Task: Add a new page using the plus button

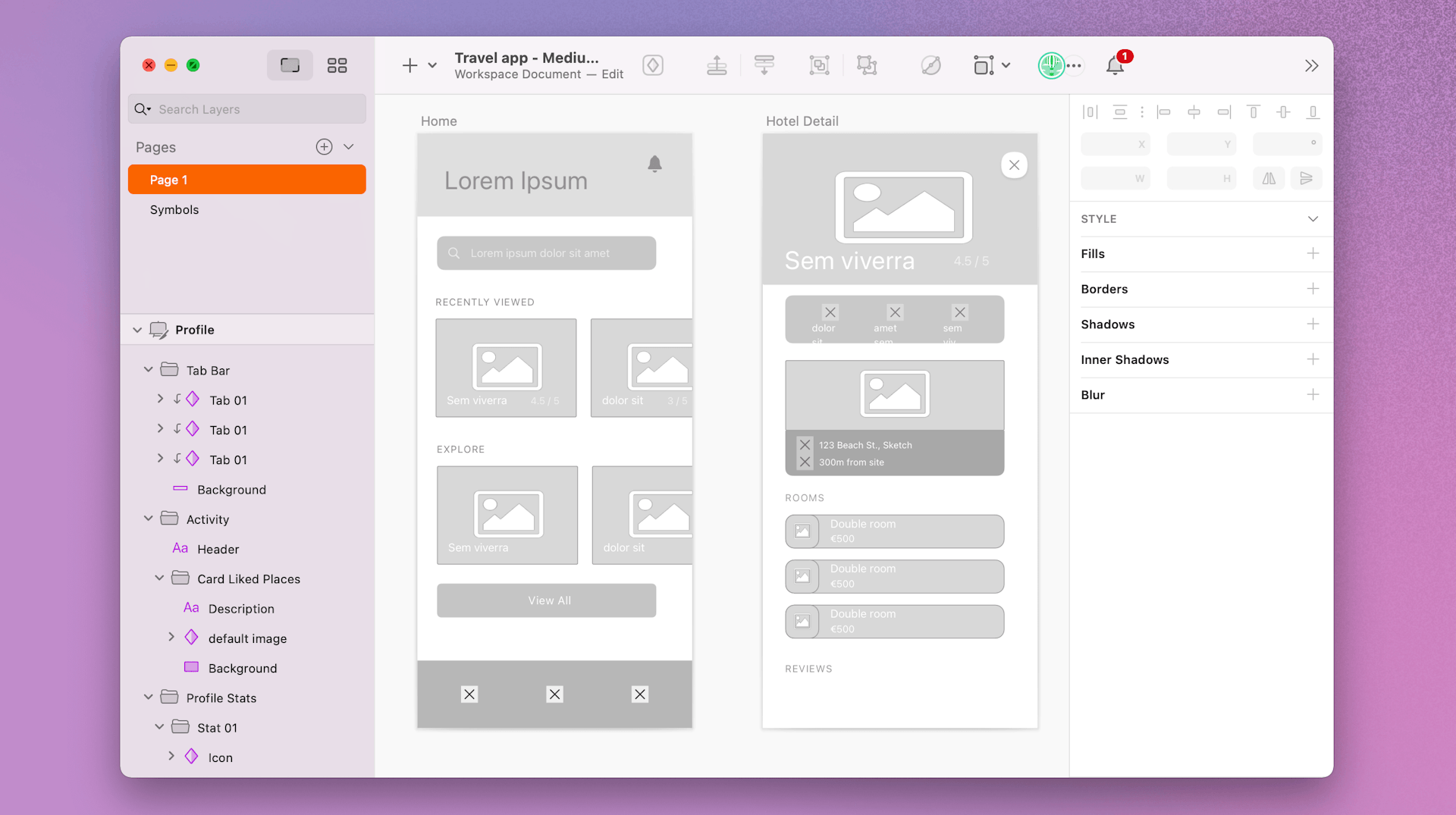Action: (x=323, y=146)
